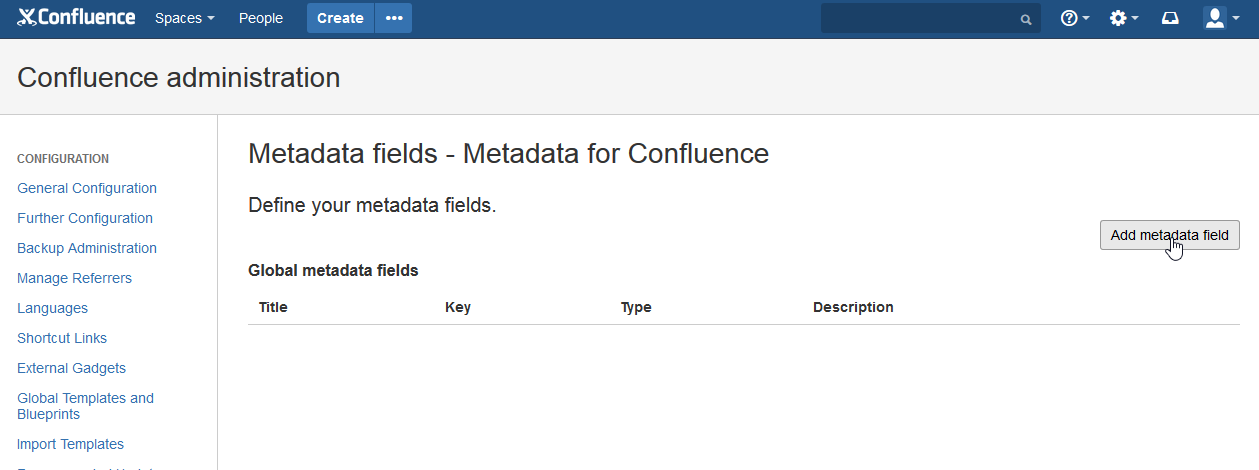Click the blue Create button
This screenshot has width=1259, height=470.
(x=340, y=18)
